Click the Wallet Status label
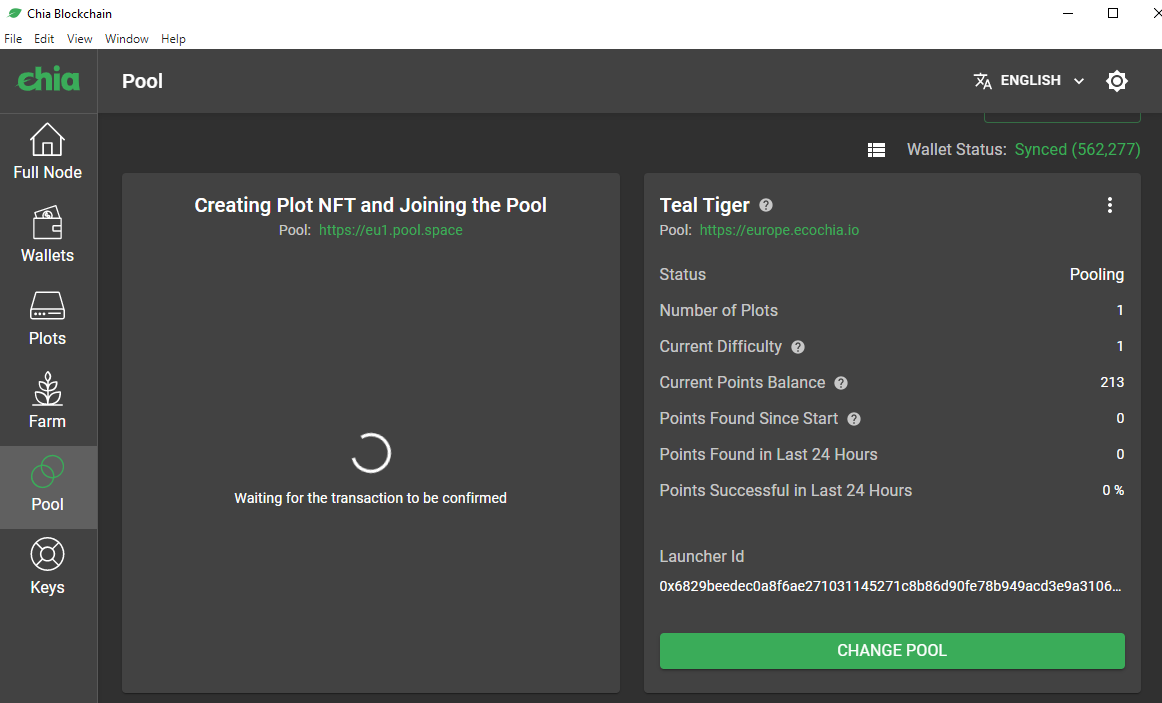Image resolution: width=1162 pixels, height=703 pixels. point(957,150)
